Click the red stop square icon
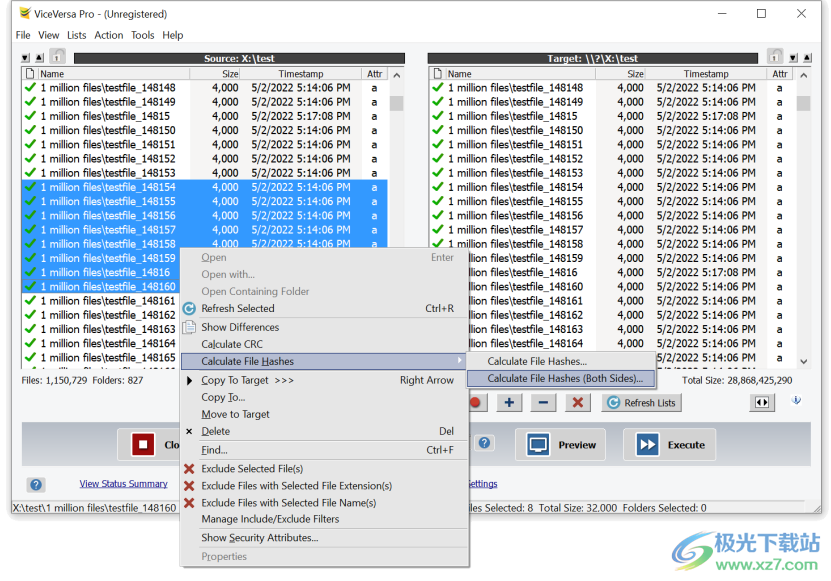 143,445
